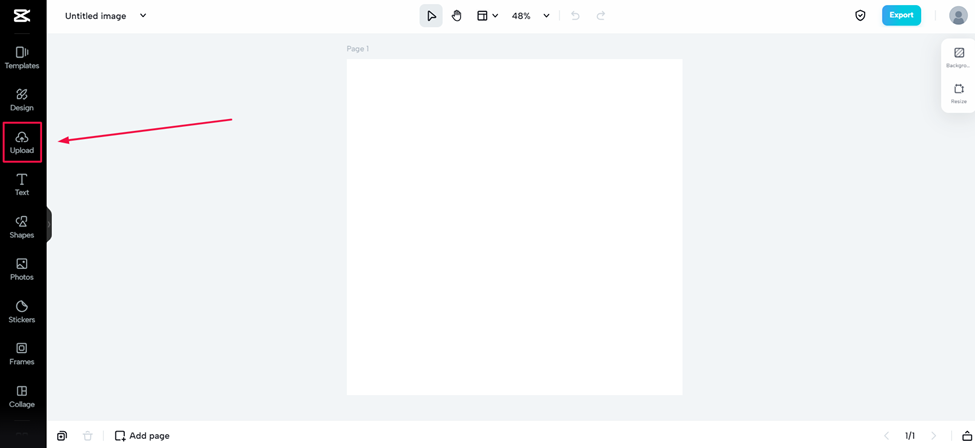Activate the Select pointer tool
Screen dimensions: 975x448
[431, 16]
